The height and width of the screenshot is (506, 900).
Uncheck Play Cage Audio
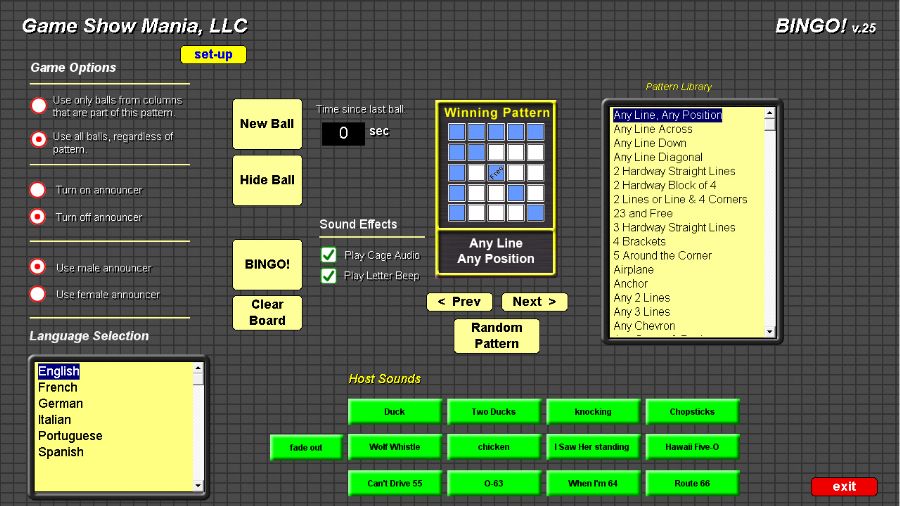click(x=328, y=255)
